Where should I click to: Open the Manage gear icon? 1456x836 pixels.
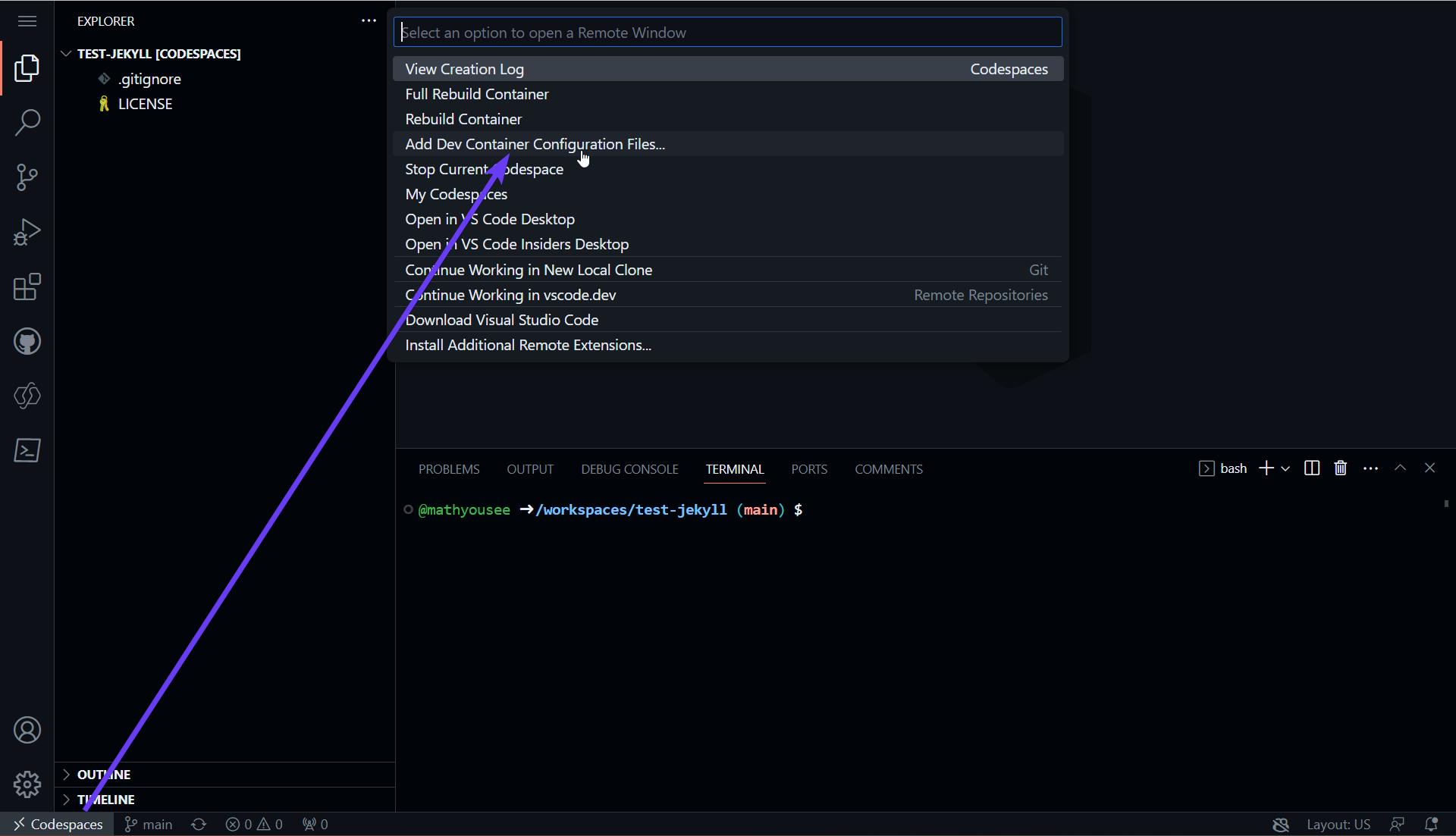[27, 784]
